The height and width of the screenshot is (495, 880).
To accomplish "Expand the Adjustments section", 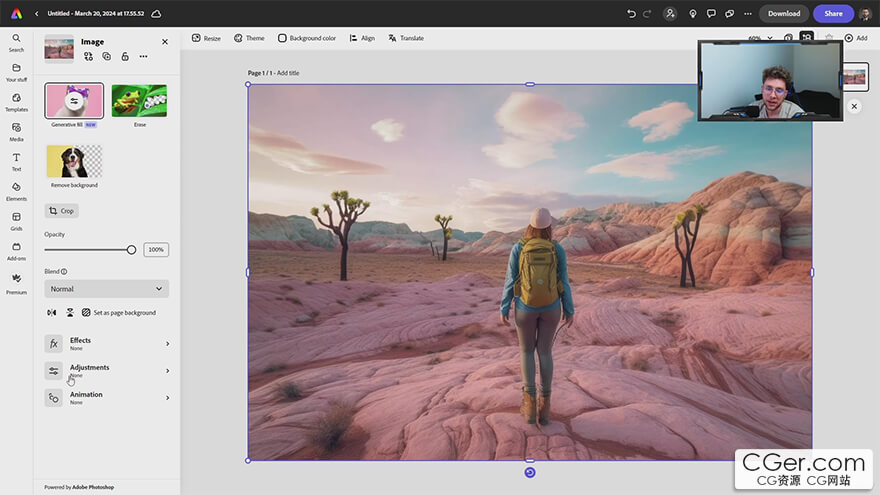I will [x=107, y=370].
